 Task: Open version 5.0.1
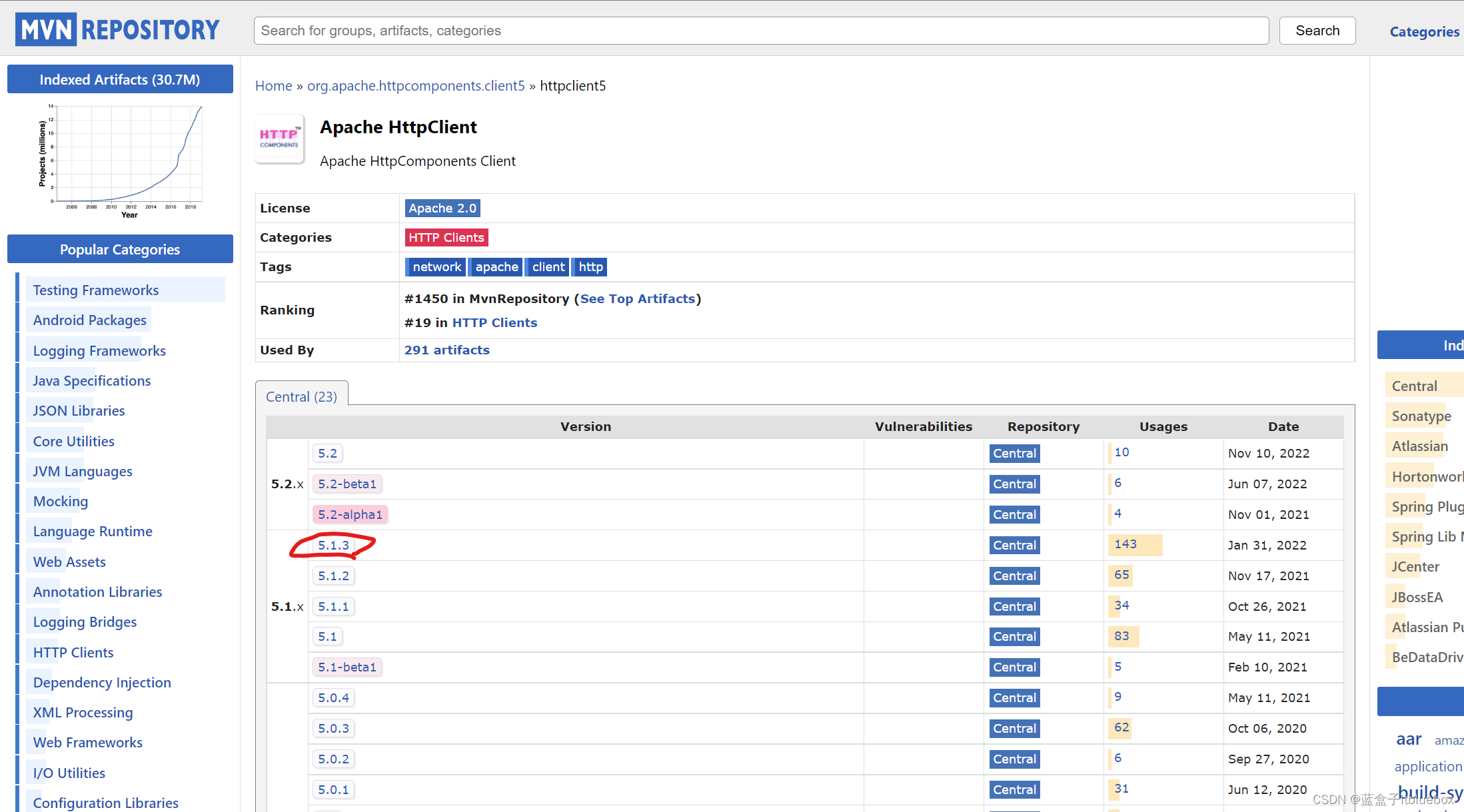click(333, 790)
